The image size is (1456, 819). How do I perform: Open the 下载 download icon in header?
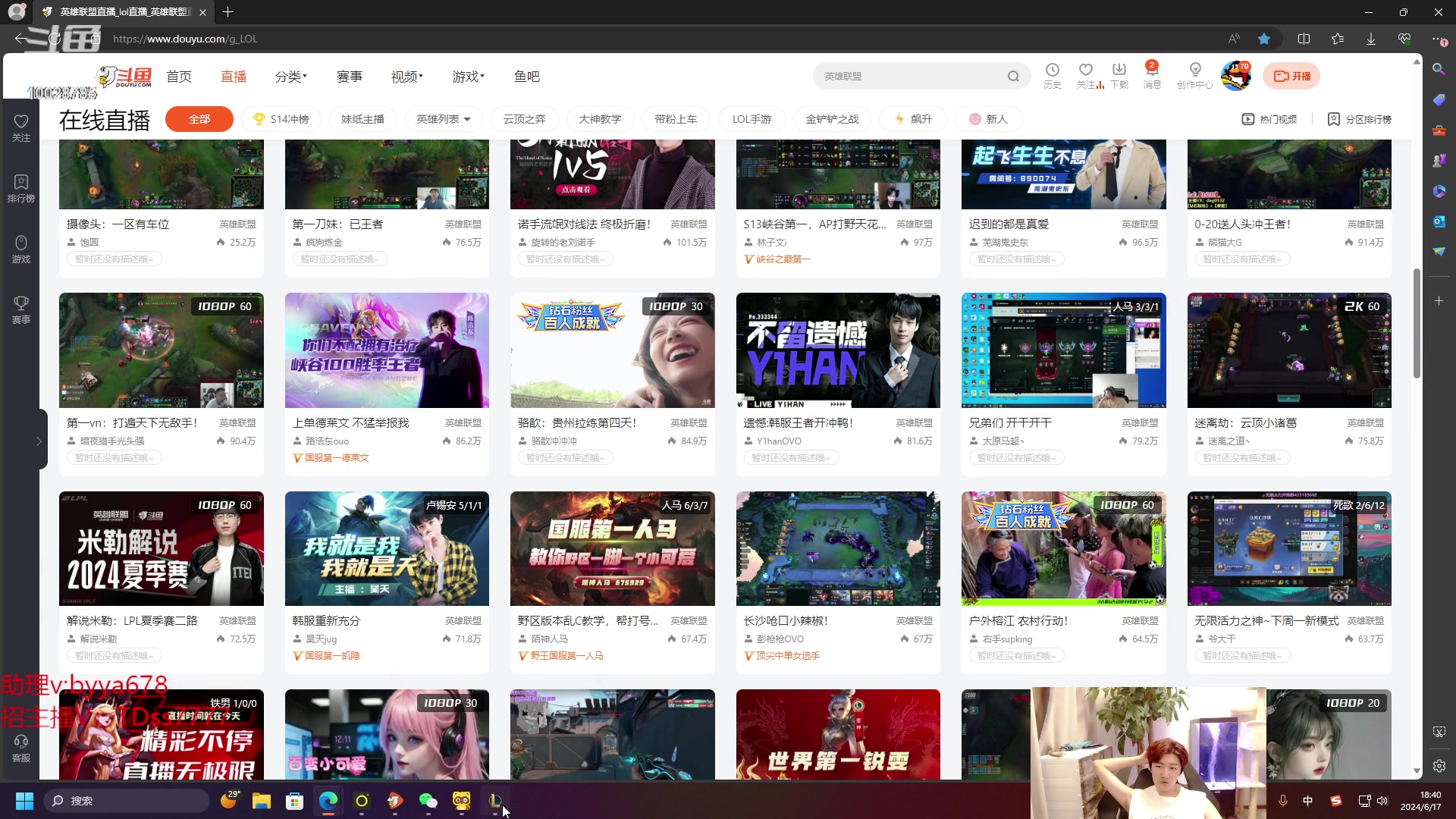(1119, 75)
